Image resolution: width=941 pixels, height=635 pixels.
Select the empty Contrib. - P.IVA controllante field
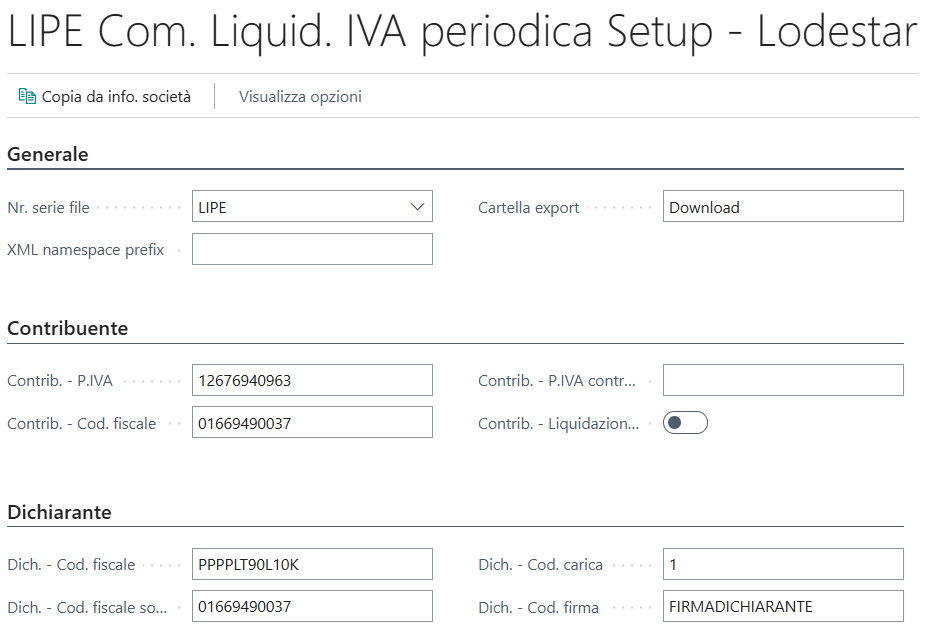[782, 380]
